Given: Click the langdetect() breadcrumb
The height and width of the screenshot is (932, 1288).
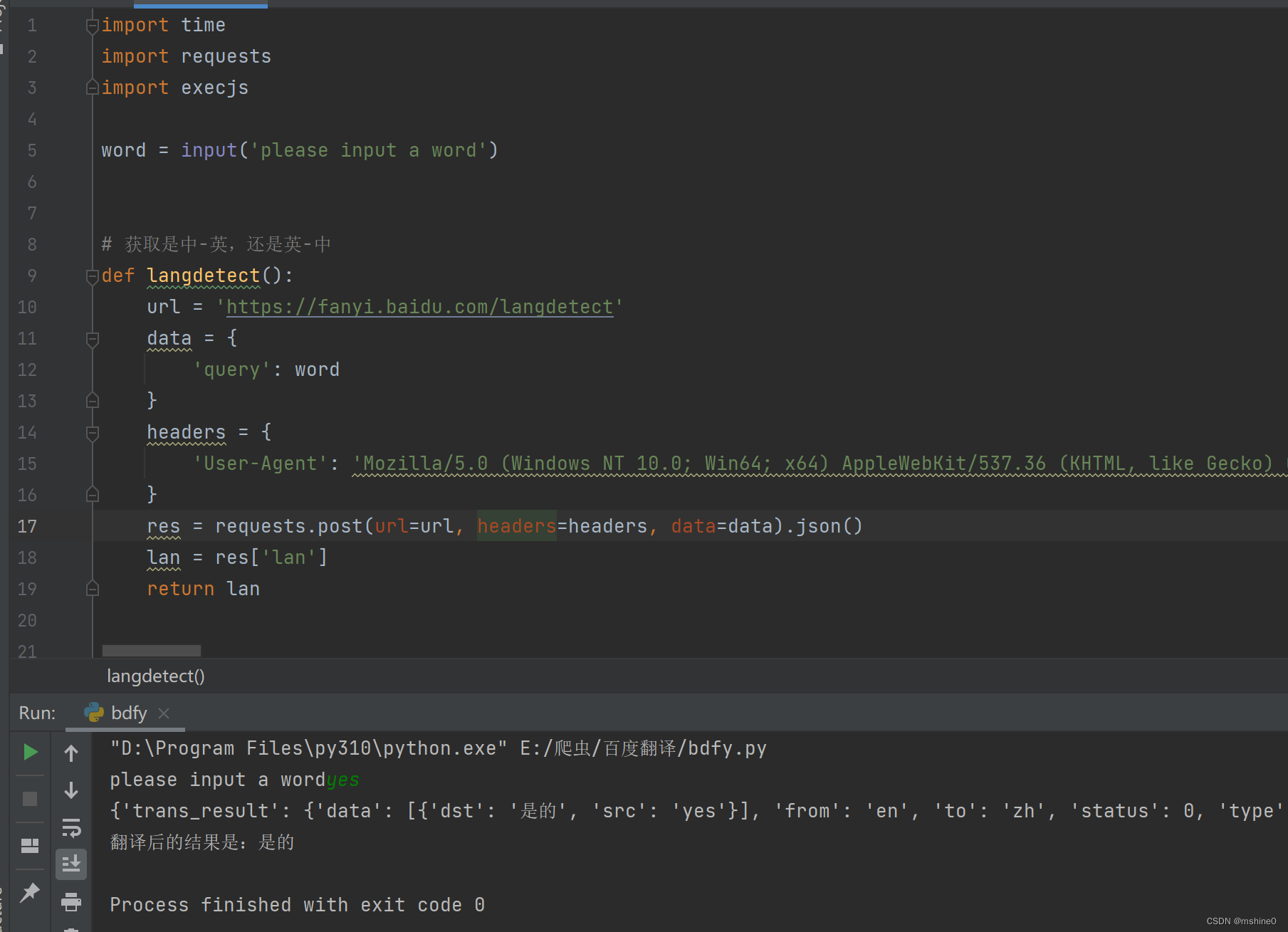Looking at the screenshot, I should 156,676.
